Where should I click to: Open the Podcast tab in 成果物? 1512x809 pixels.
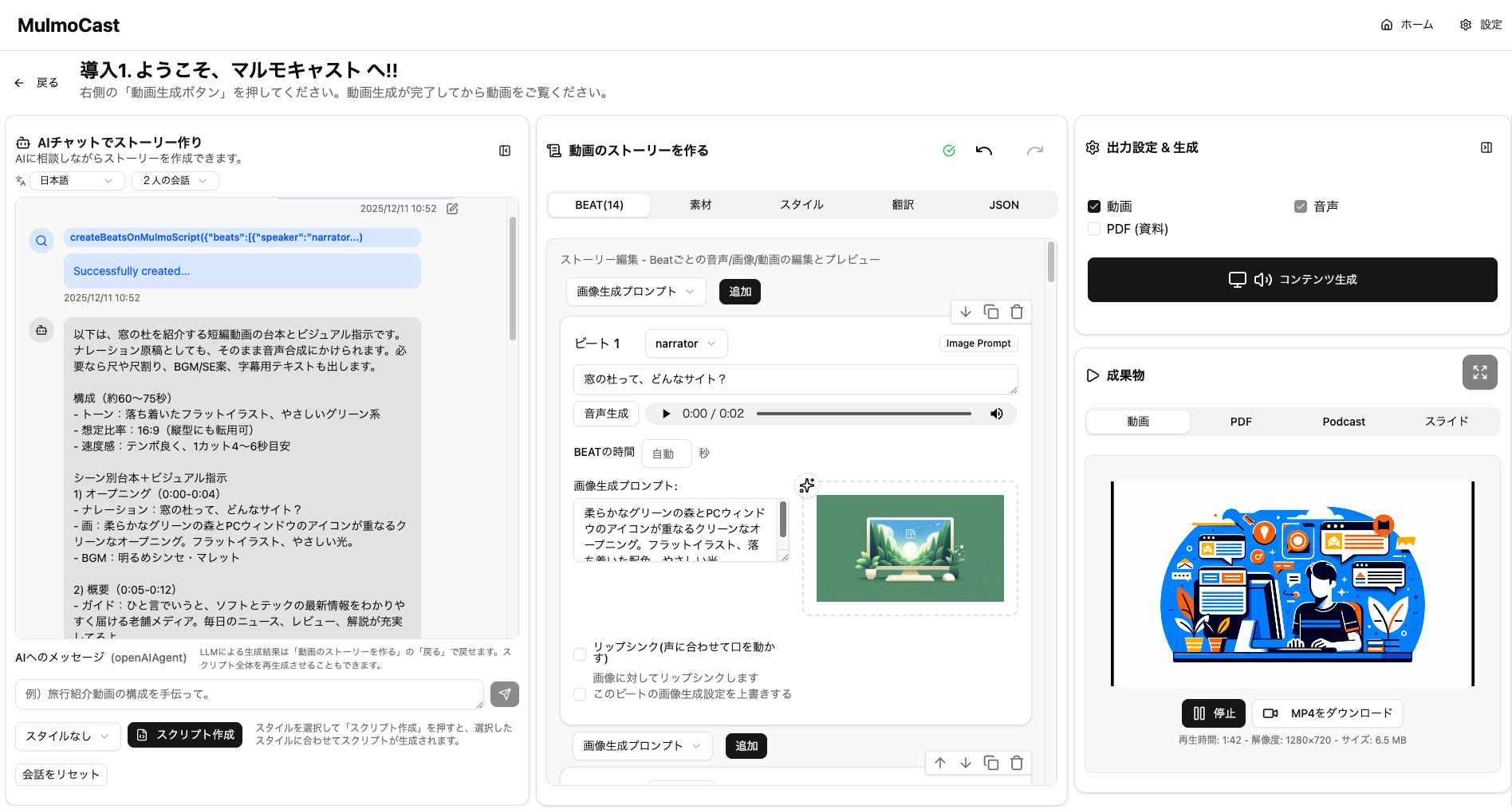pyautogui.click(x=1343, y=421)
